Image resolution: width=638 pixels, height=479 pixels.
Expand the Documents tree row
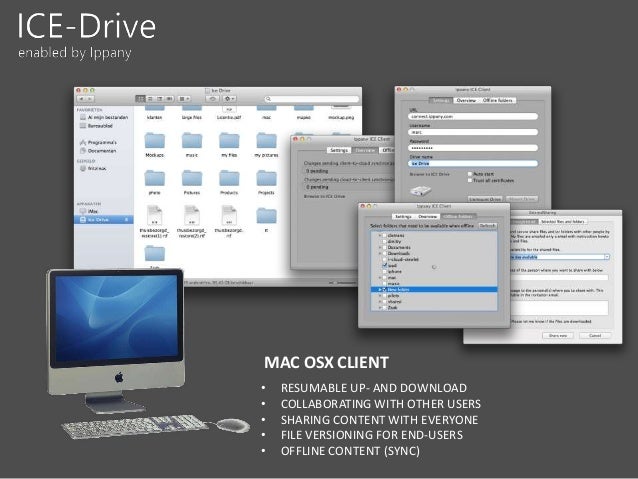[380, 247]
